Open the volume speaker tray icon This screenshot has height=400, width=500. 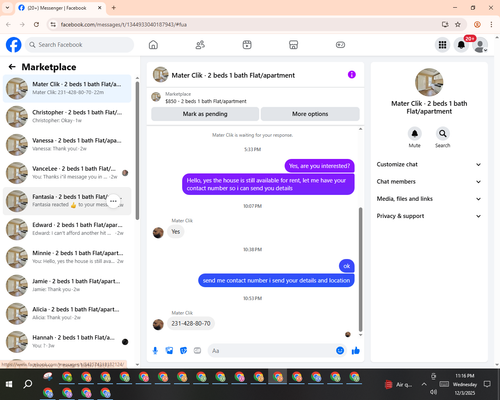433,392
